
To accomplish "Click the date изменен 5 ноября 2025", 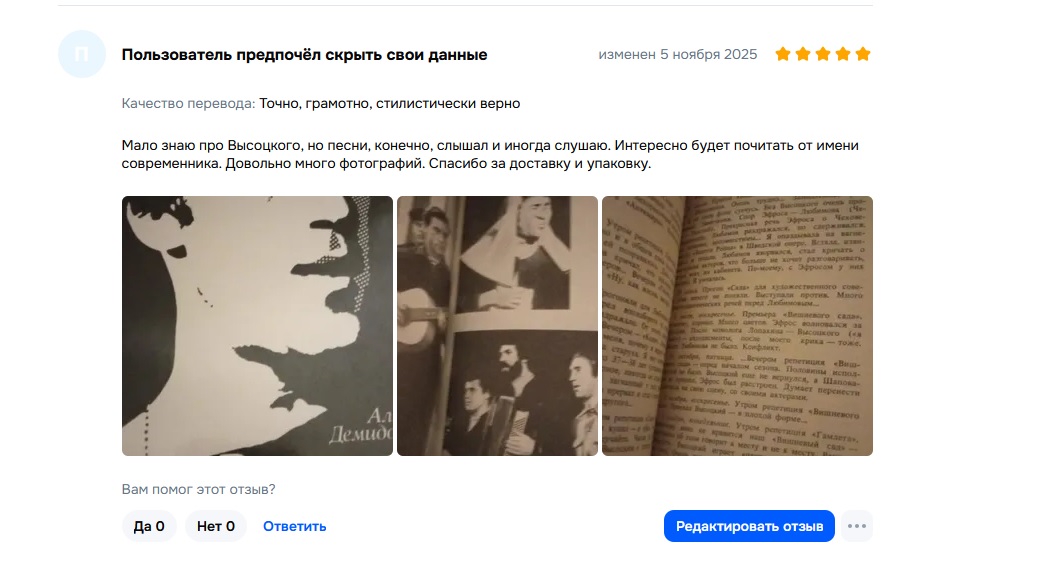I will coord(678,55).
